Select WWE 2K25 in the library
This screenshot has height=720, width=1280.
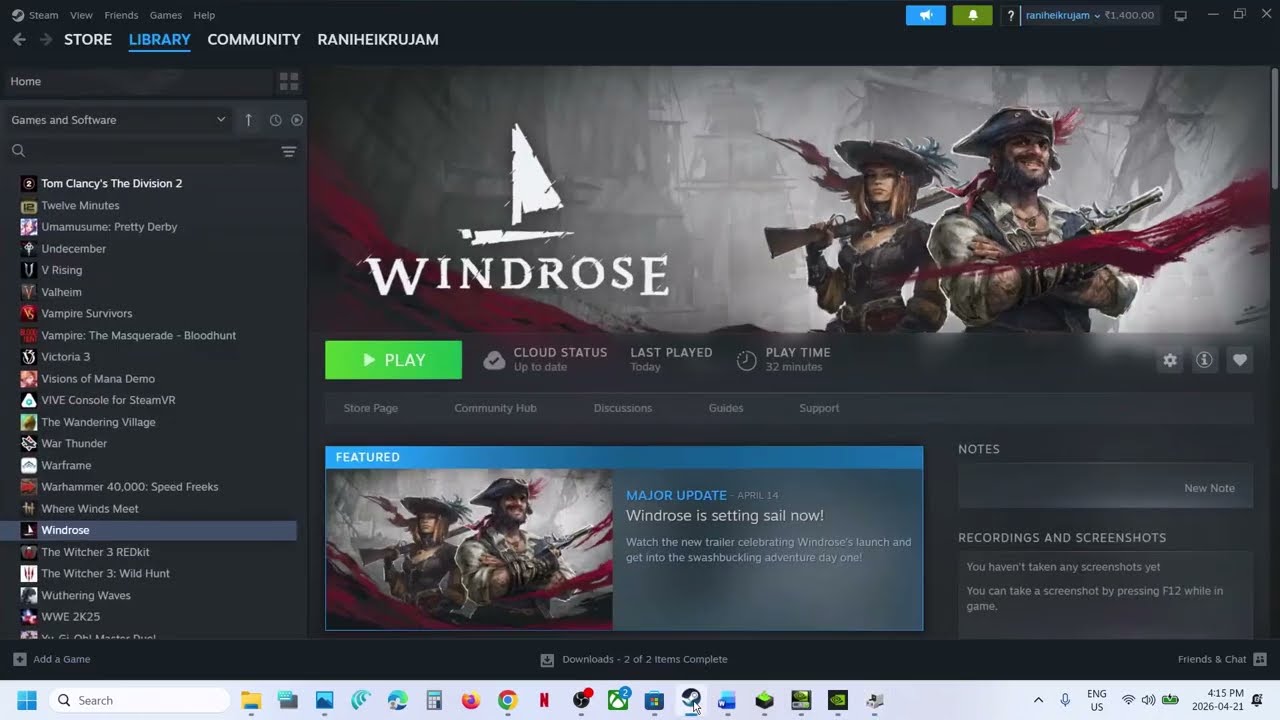pyautogui.click(x=70, y=617)
